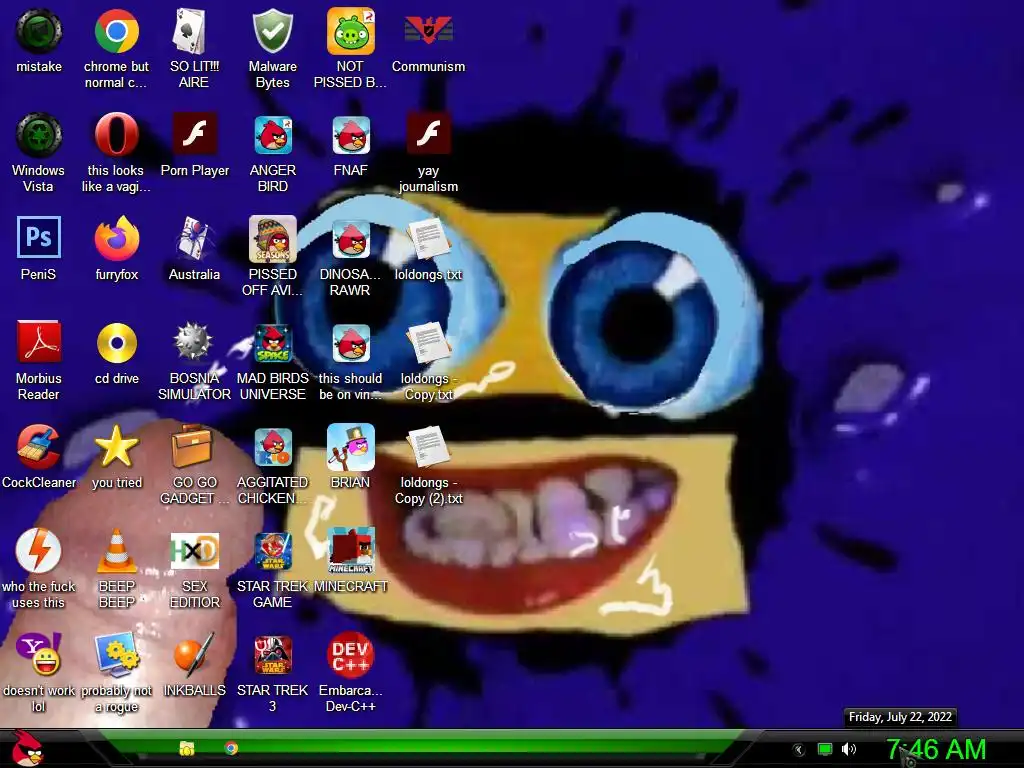Launch Photoshop icon labeled 'PeniS'
The width and height of the screenshot is (1024, 768).
[39, 239]
